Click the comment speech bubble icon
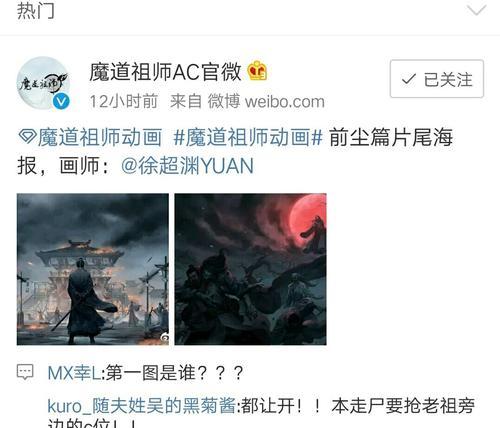The height and width of the screenshot is (428, 500). click(25, 372)
